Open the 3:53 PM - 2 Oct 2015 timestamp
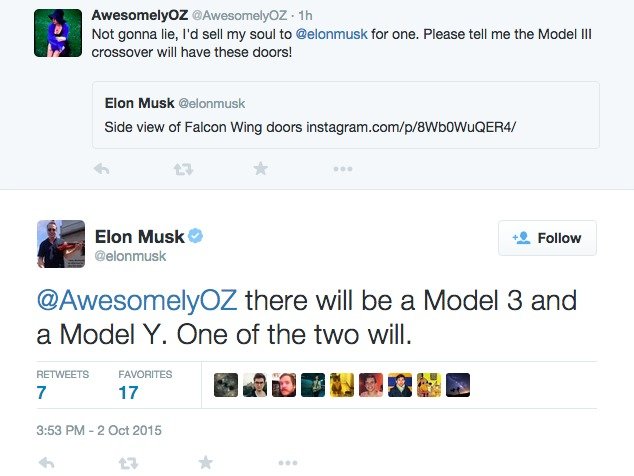 click(99, 431)
